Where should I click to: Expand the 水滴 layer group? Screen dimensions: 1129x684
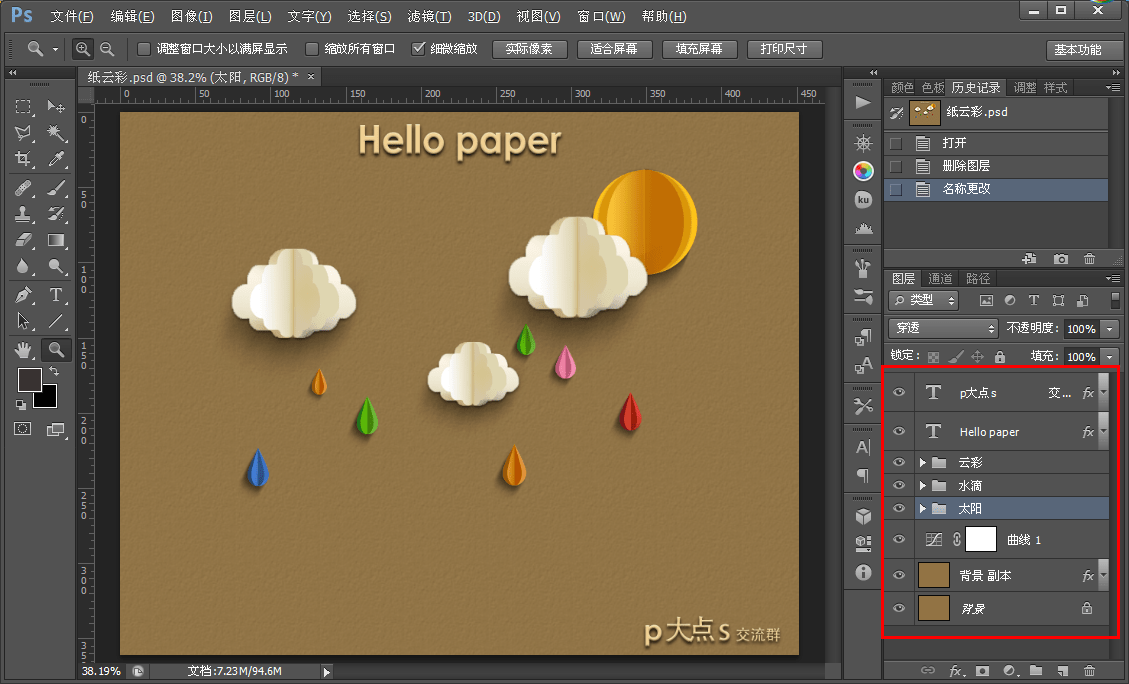point(922,485)
